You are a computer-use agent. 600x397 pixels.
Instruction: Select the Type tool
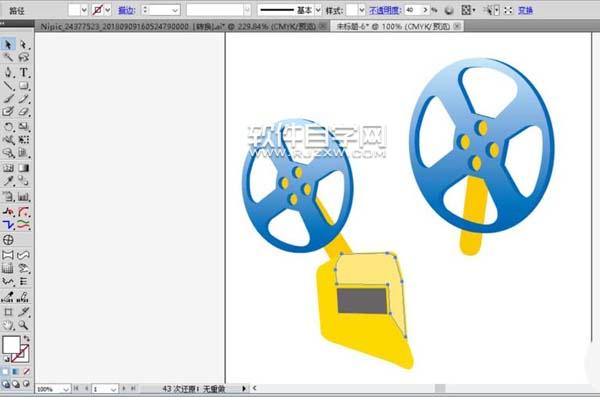[x=24, y=72]
